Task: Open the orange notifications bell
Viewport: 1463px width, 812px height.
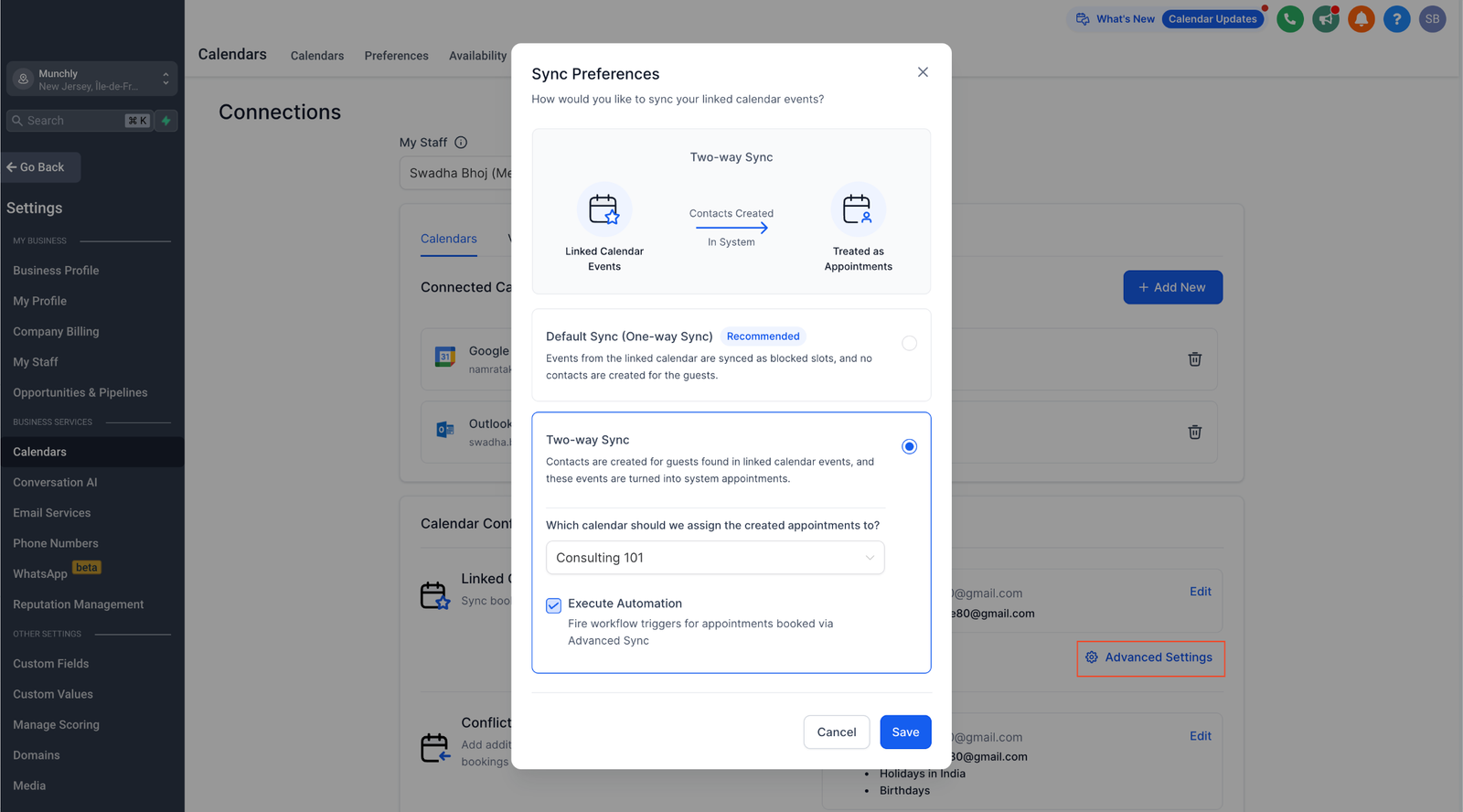Action: (1361, 19)
